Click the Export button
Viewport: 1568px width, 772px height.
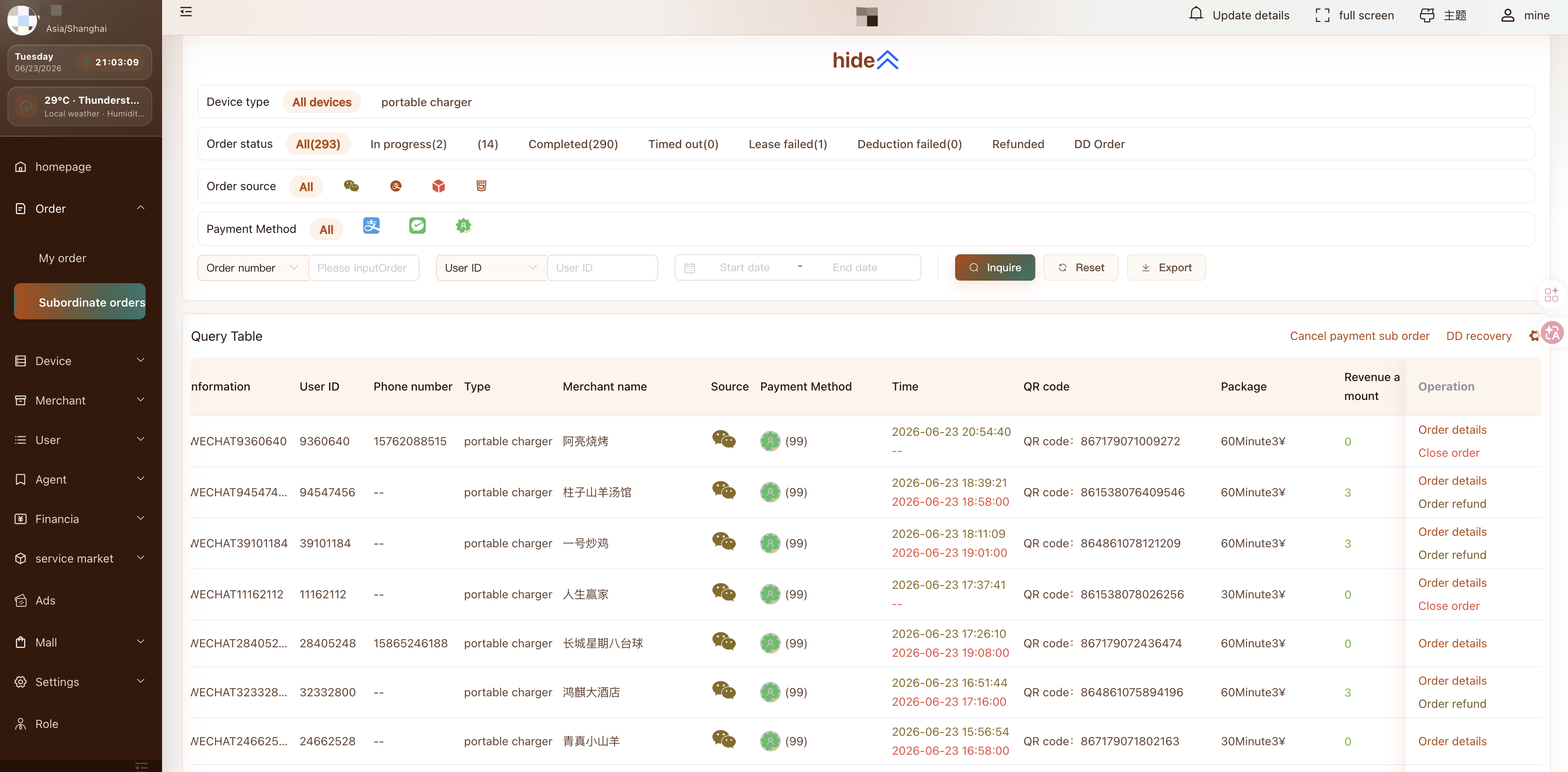pyautogui.click(x=1166, y=268)
